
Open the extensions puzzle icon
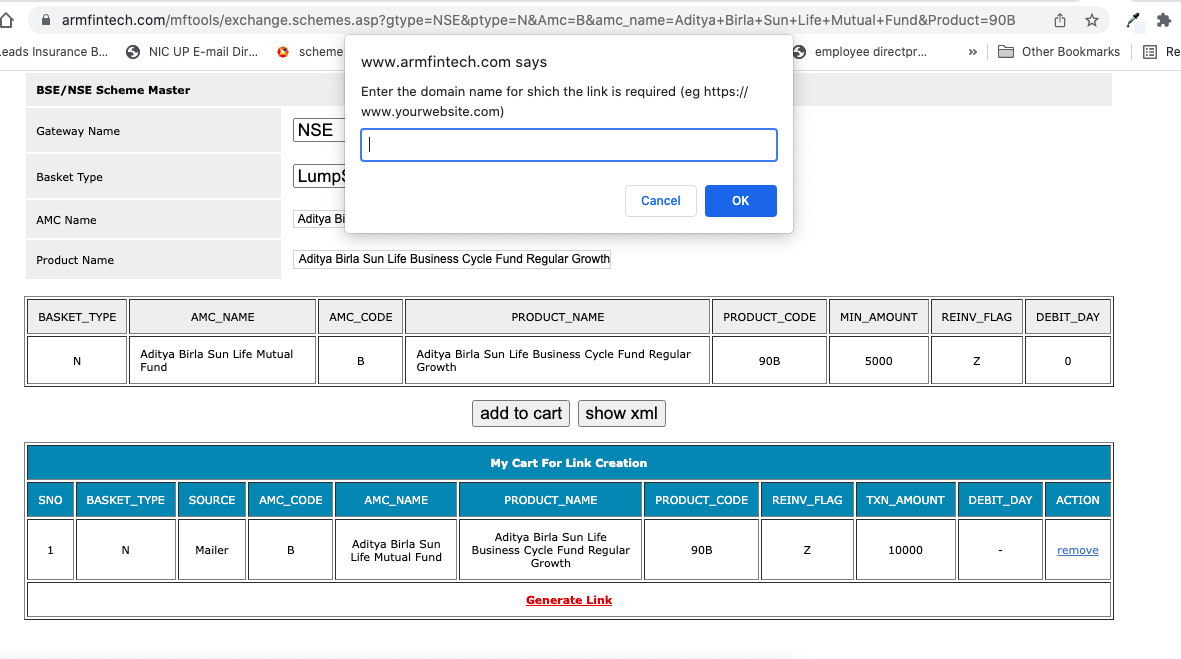point(1164,20)
